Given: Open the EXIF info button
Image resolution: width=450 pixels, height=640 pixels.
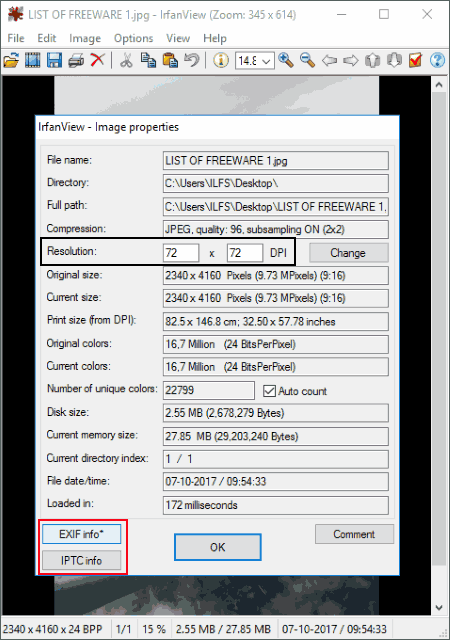Looking at the screenshot, I should 82,534.
